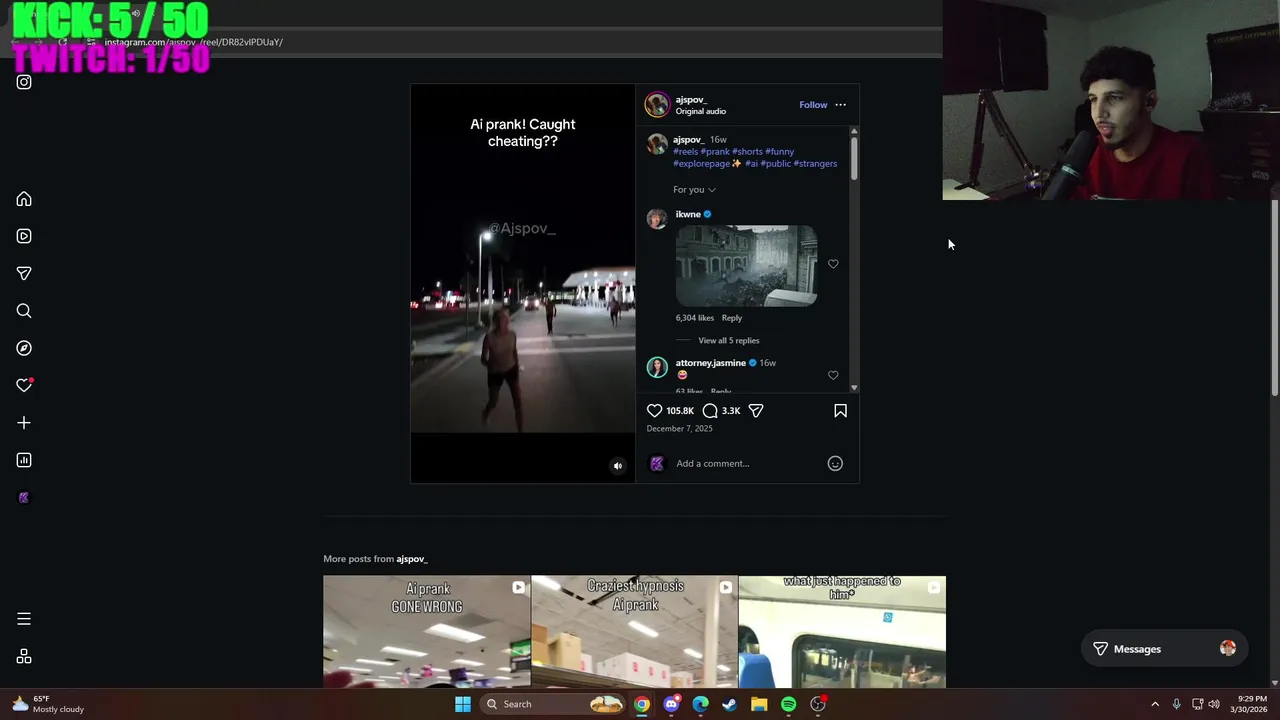The image size is (1280, 720).
Task: Open ikwne's profile from comment
Action: pyautogui.click(x=688, y=214)
